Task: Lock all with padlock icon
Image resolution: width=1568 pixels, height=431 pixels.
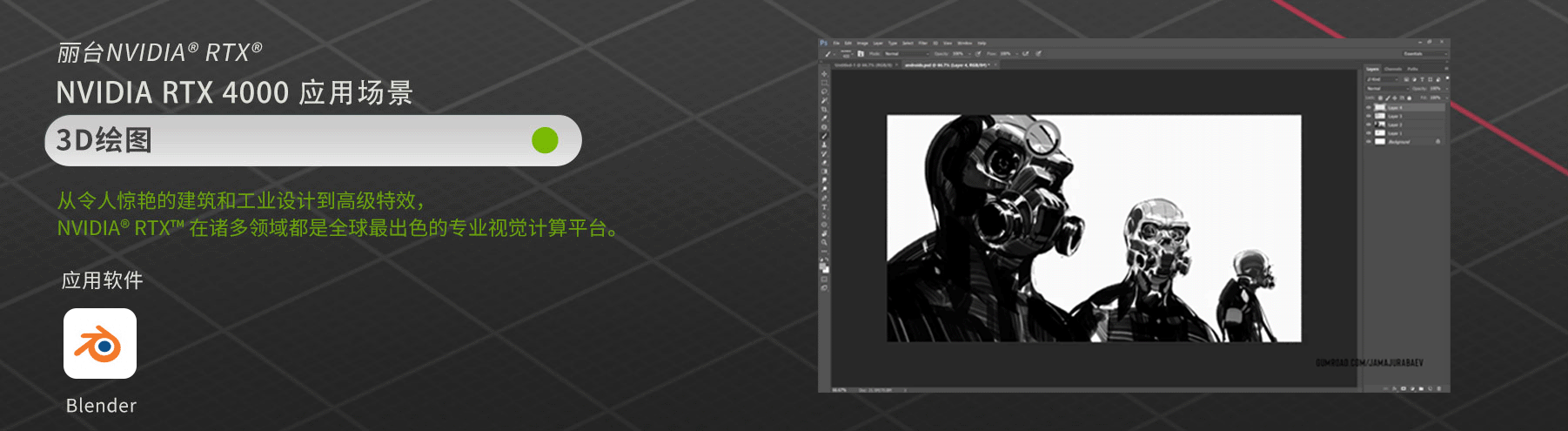Action: (1409, 98)
